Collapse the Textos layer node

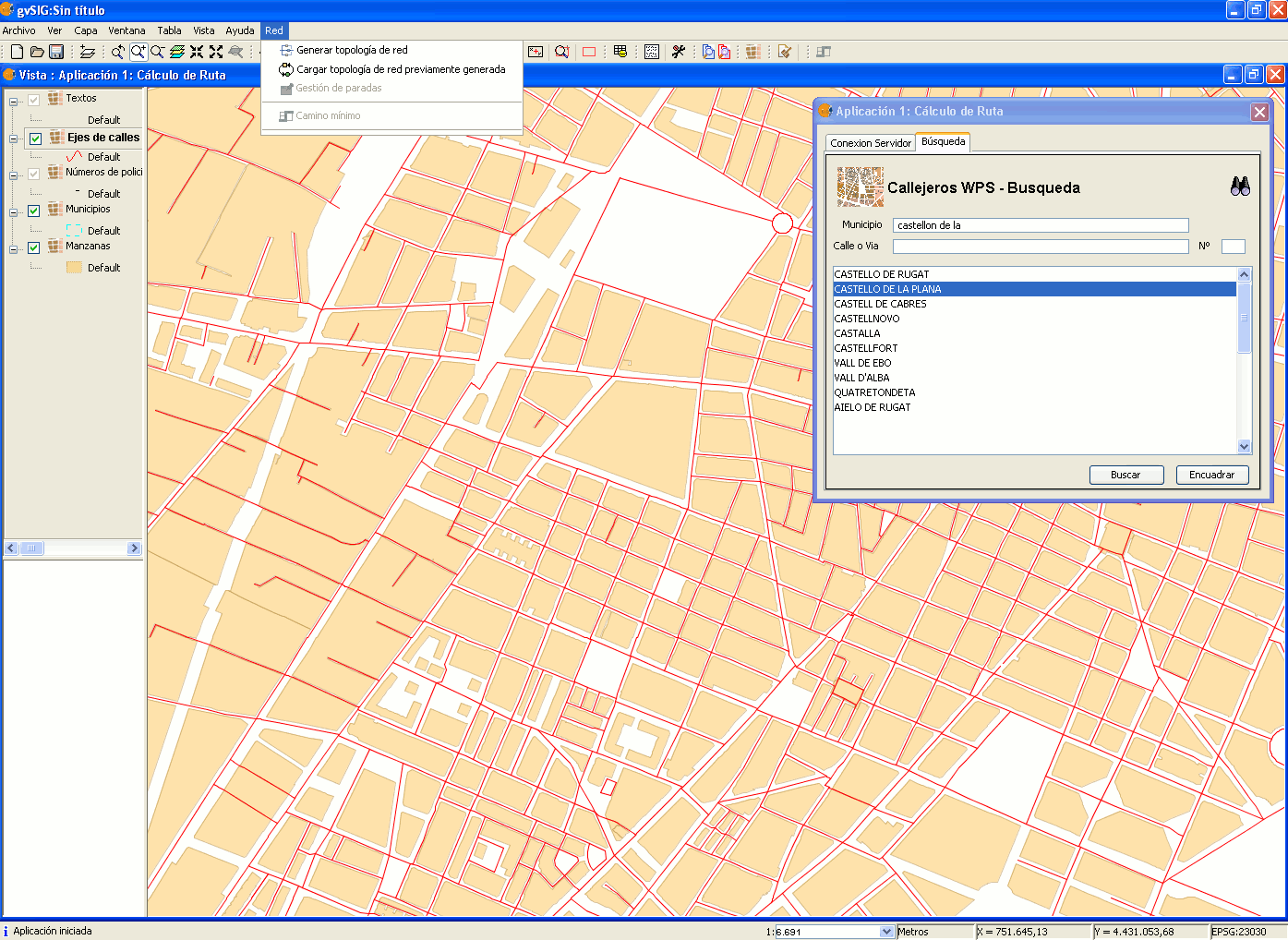pyautogui.click(x=13, y=102)
